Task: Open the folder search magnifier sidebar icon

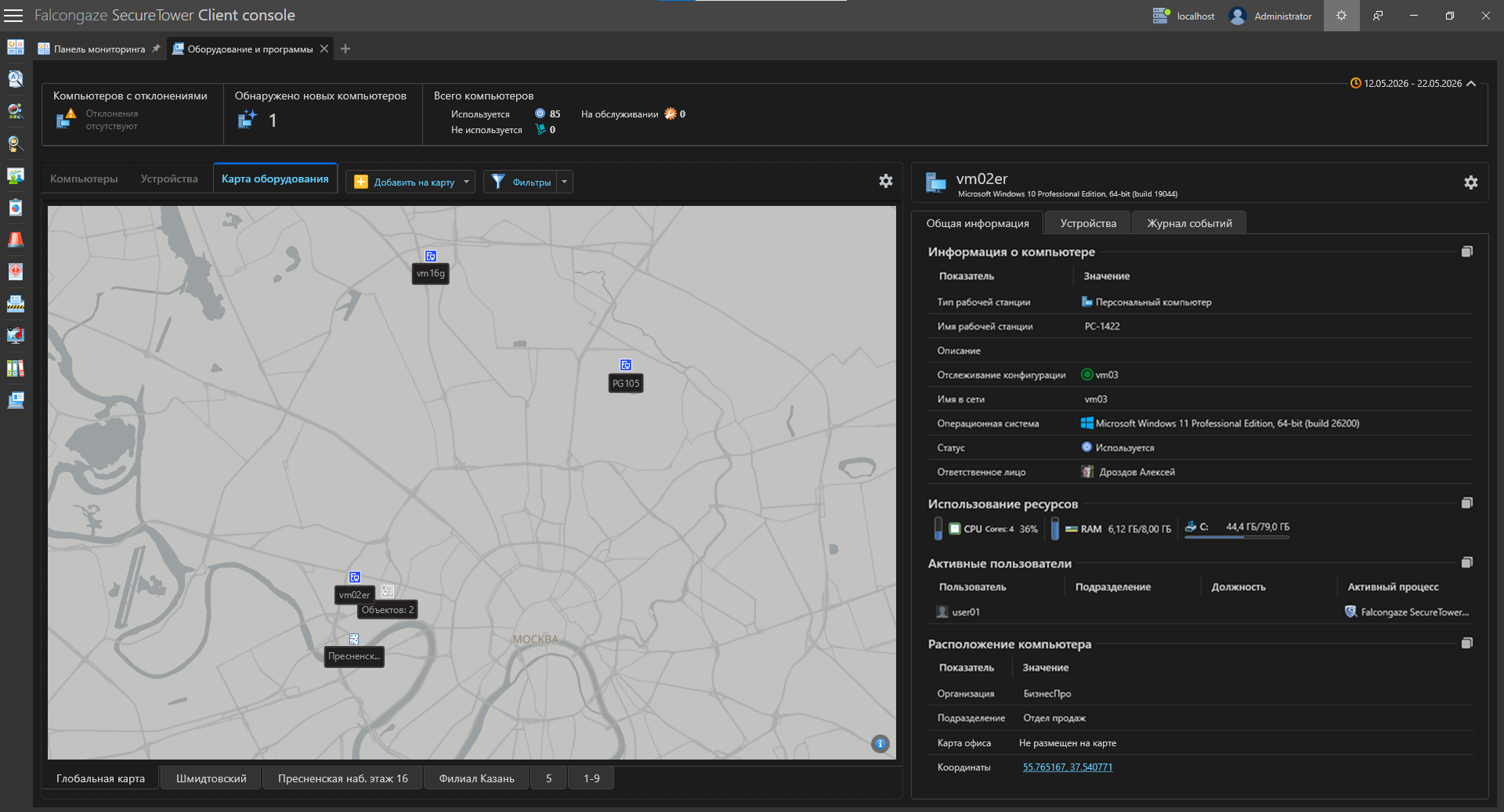Action: 16,143
